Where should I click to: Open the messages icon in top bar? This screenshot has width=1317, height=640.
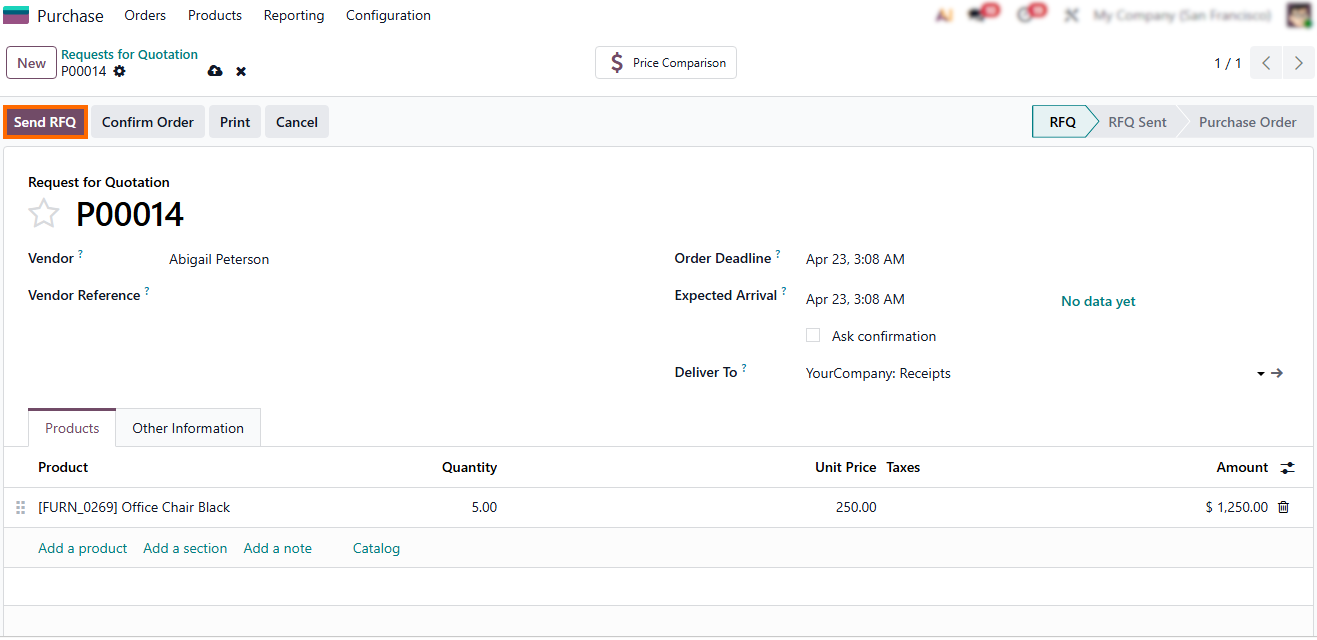(x=978, y=16)
